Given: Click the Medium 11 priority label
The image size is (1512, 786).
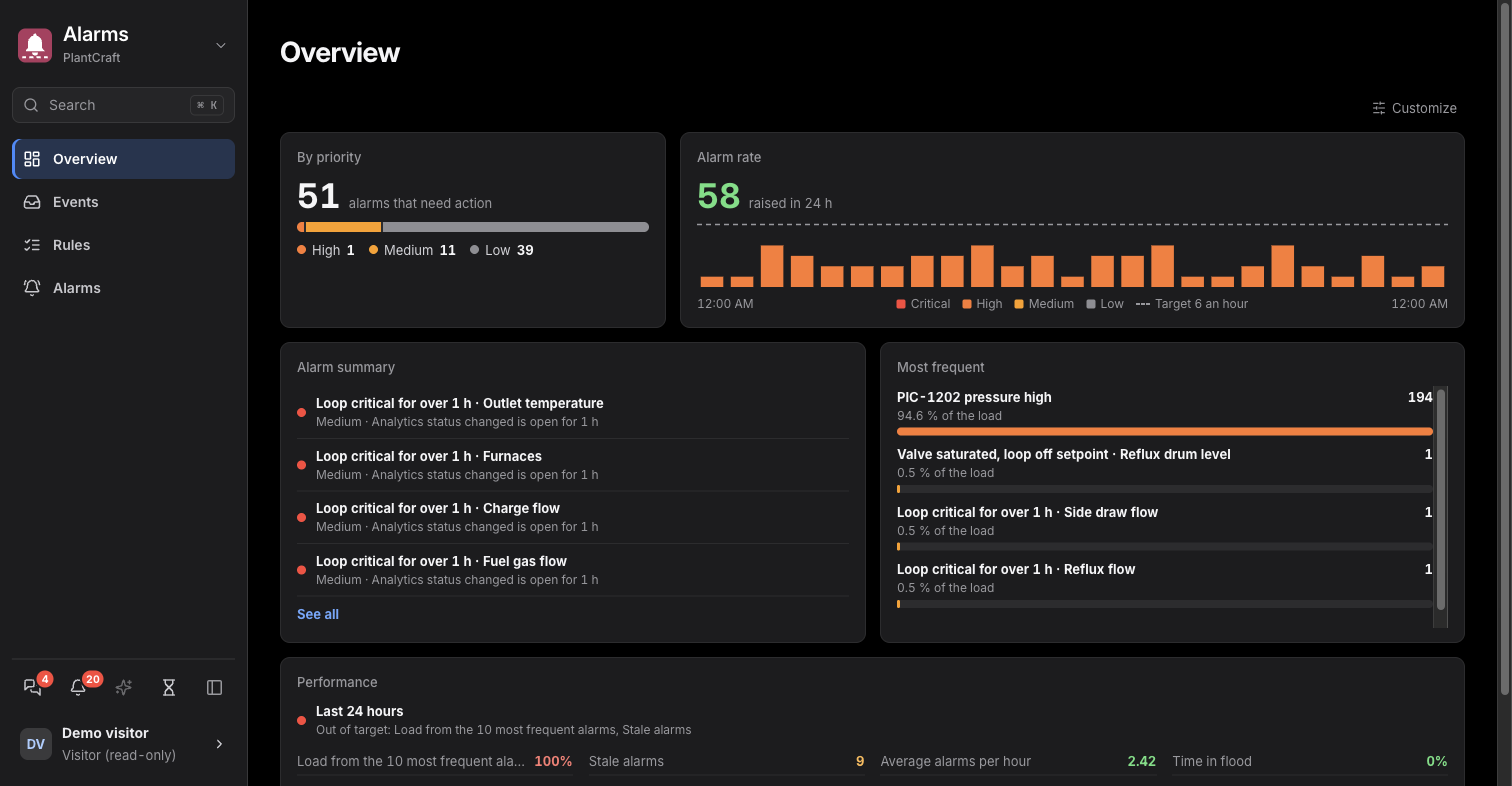Looking at the screenshot, I should [x=412, y=250].
